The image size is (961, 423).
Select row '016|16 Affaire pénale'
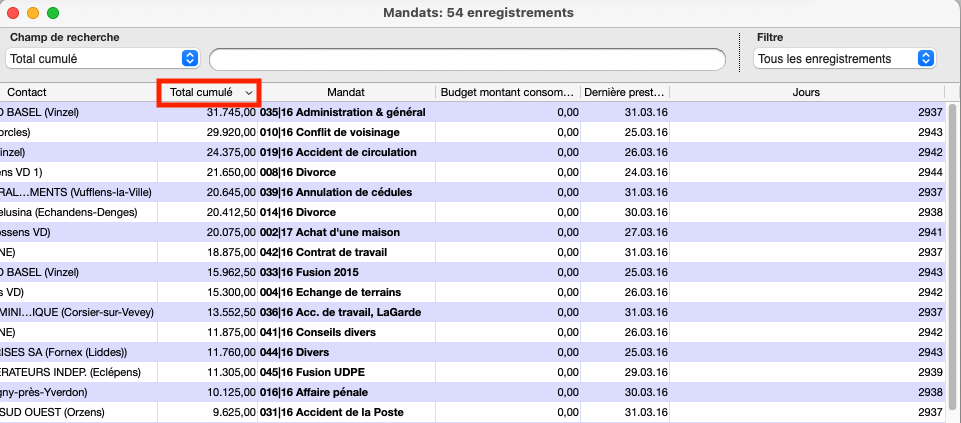click(473, 392)
